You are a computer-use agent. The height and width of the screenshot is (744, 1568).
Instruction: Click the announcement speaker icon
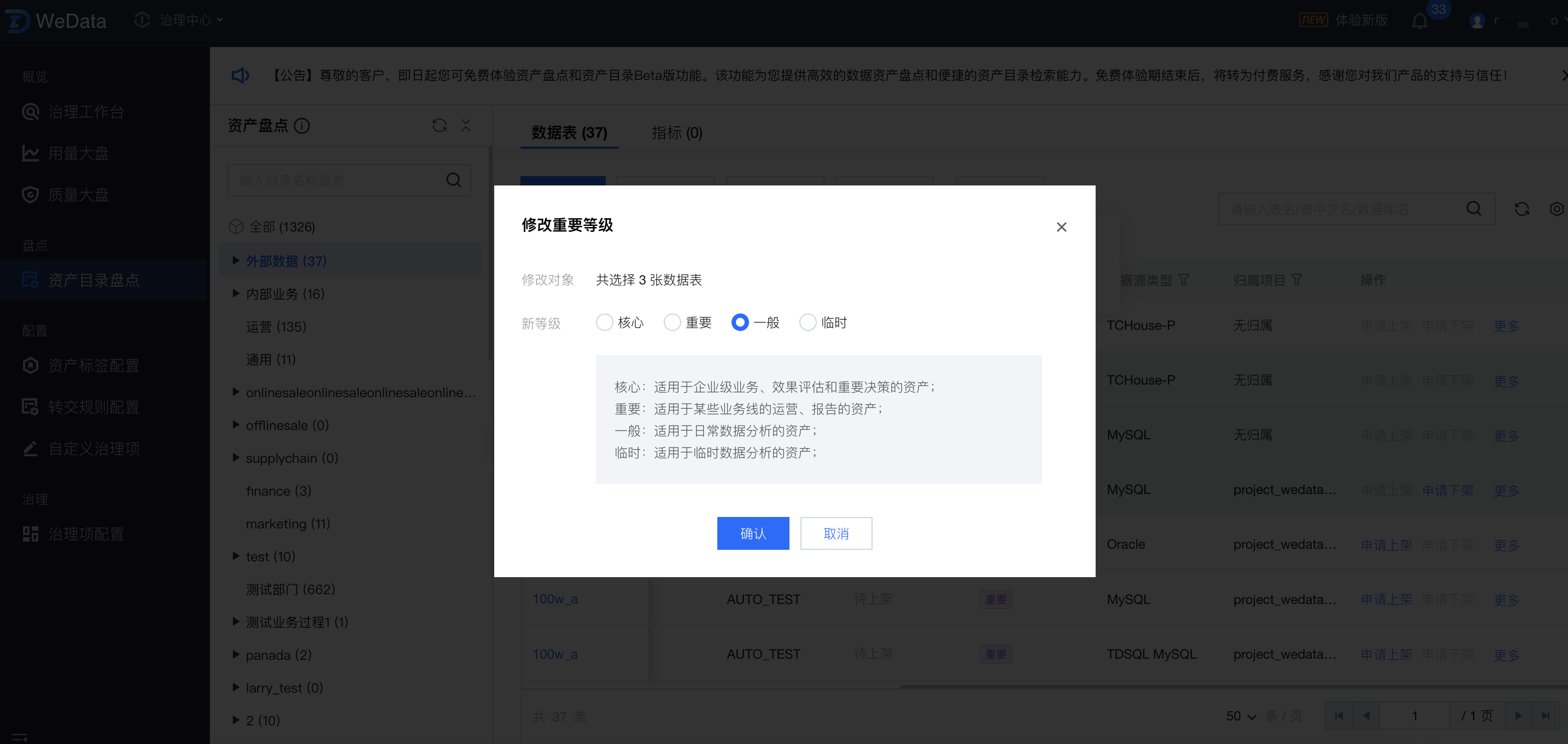(x=241, y=75)
